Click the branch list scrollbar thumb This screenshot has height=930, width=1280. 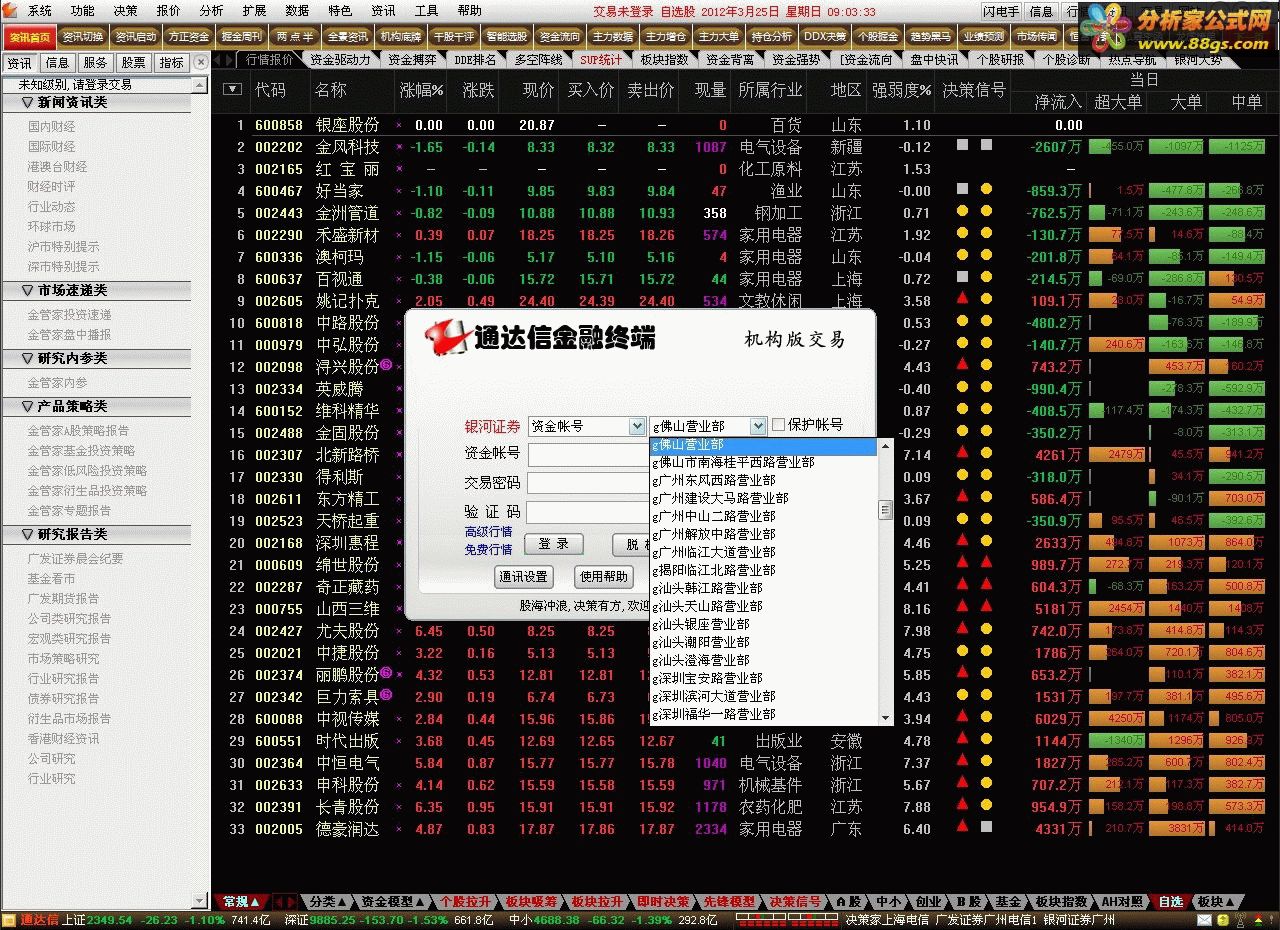[885, 511]
